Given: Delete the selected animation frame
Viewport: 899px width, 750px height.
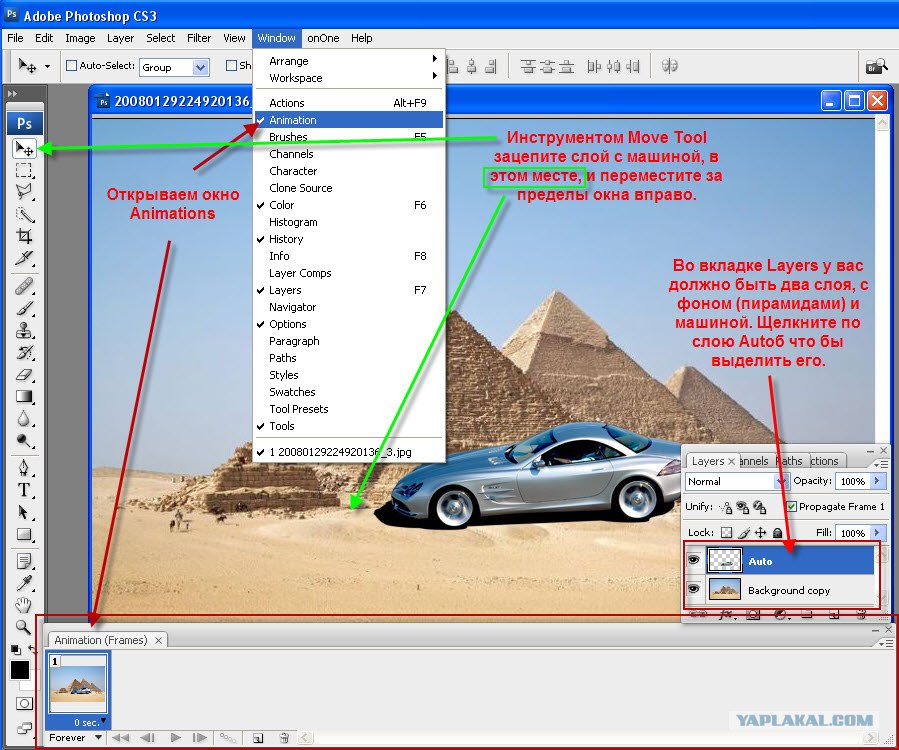Looking at the screenshot, I should 284,737.
